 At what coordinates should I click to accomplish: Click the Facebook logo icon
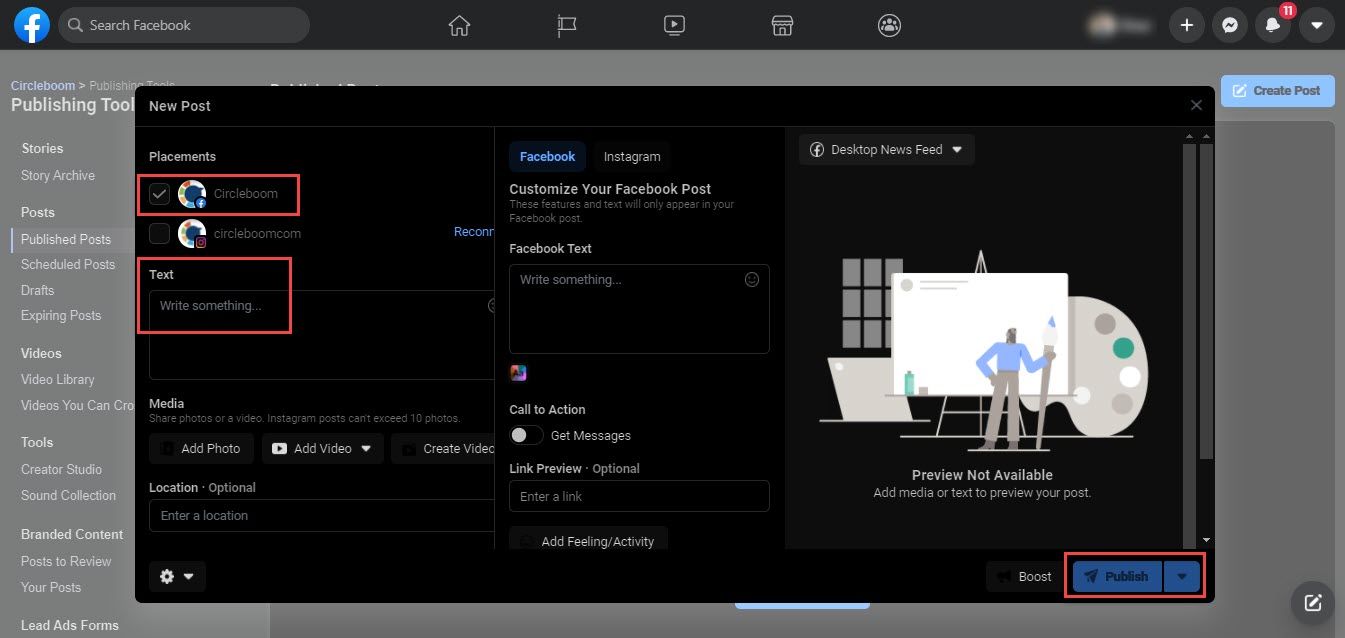[32, 25]
